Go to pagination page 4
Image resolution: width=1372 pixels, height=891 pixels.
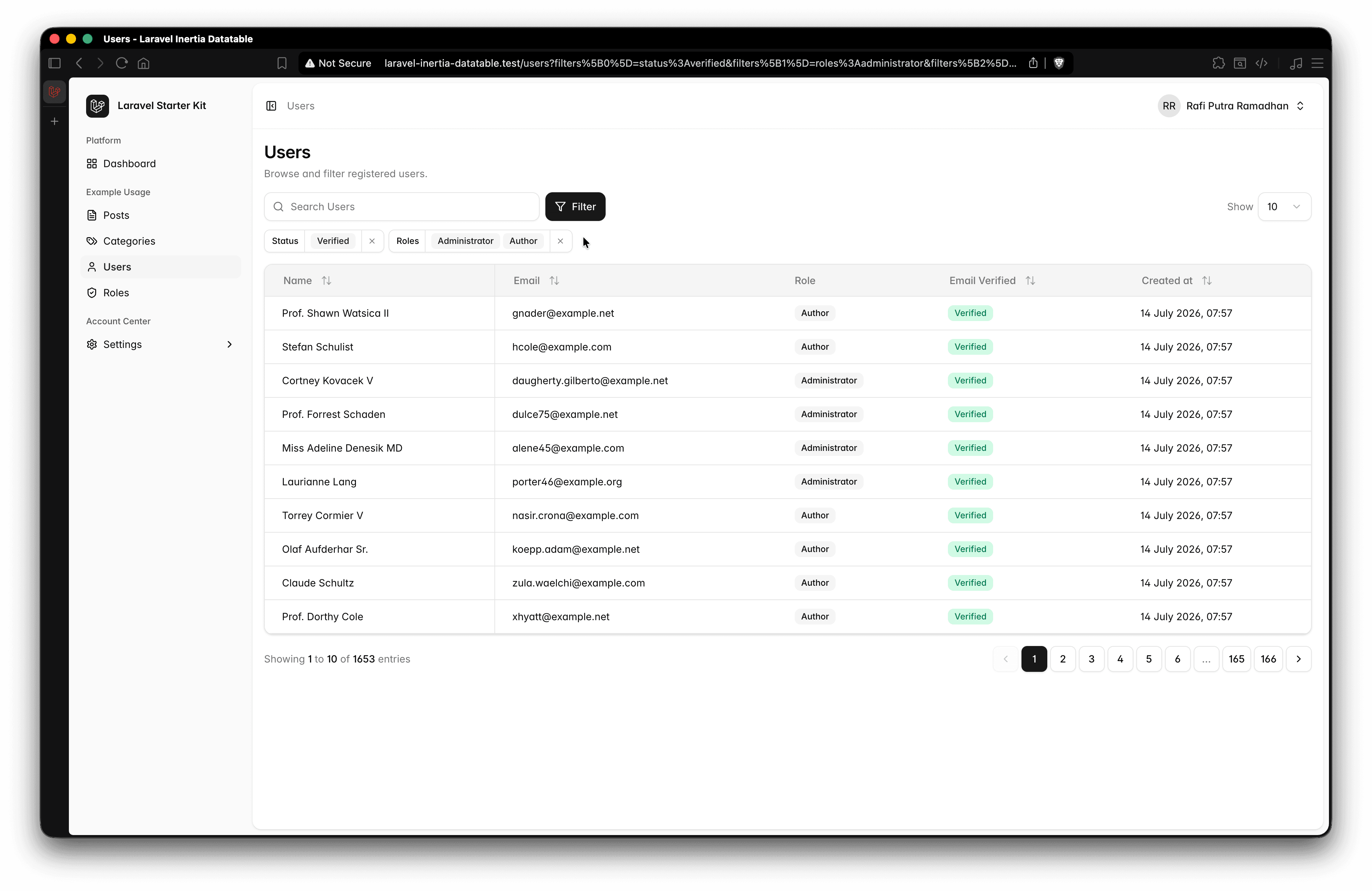tap(1120, 659)
